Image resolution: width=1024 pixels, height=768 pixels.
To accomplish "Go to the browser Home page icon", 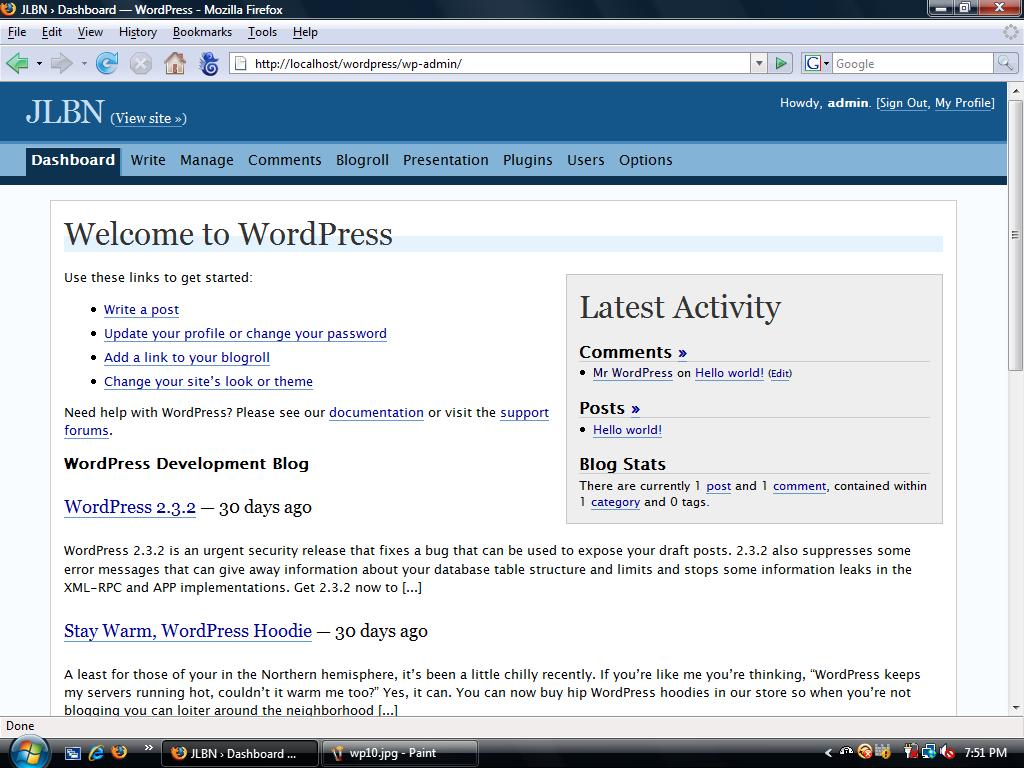I will pos(175,63).
